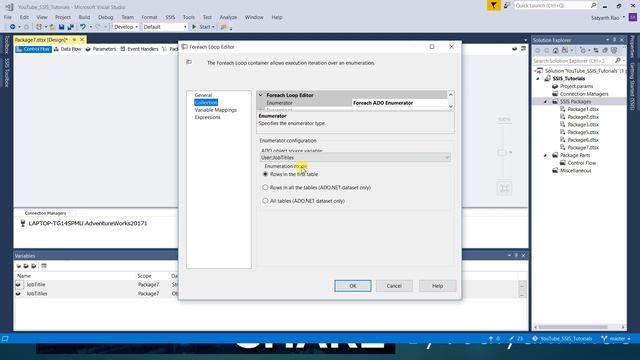Select Expressions page in Foreach Loop Editor
This screenshot has height=360, width=640.
pyautogui.click(x=207, y=118)
